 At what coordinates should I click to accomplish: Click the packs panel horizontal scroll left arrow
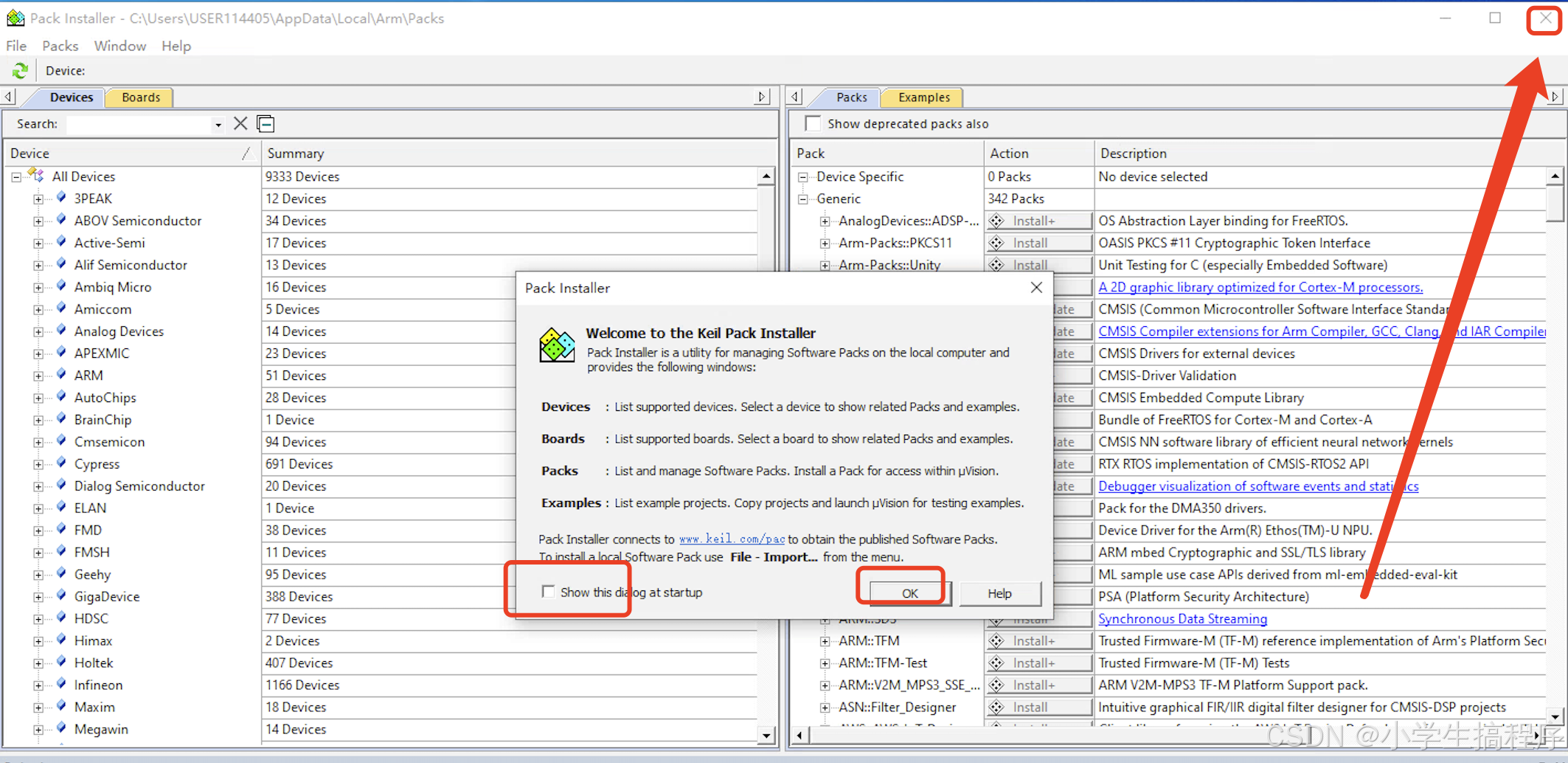pyautogui.click(x=799, y=735)
